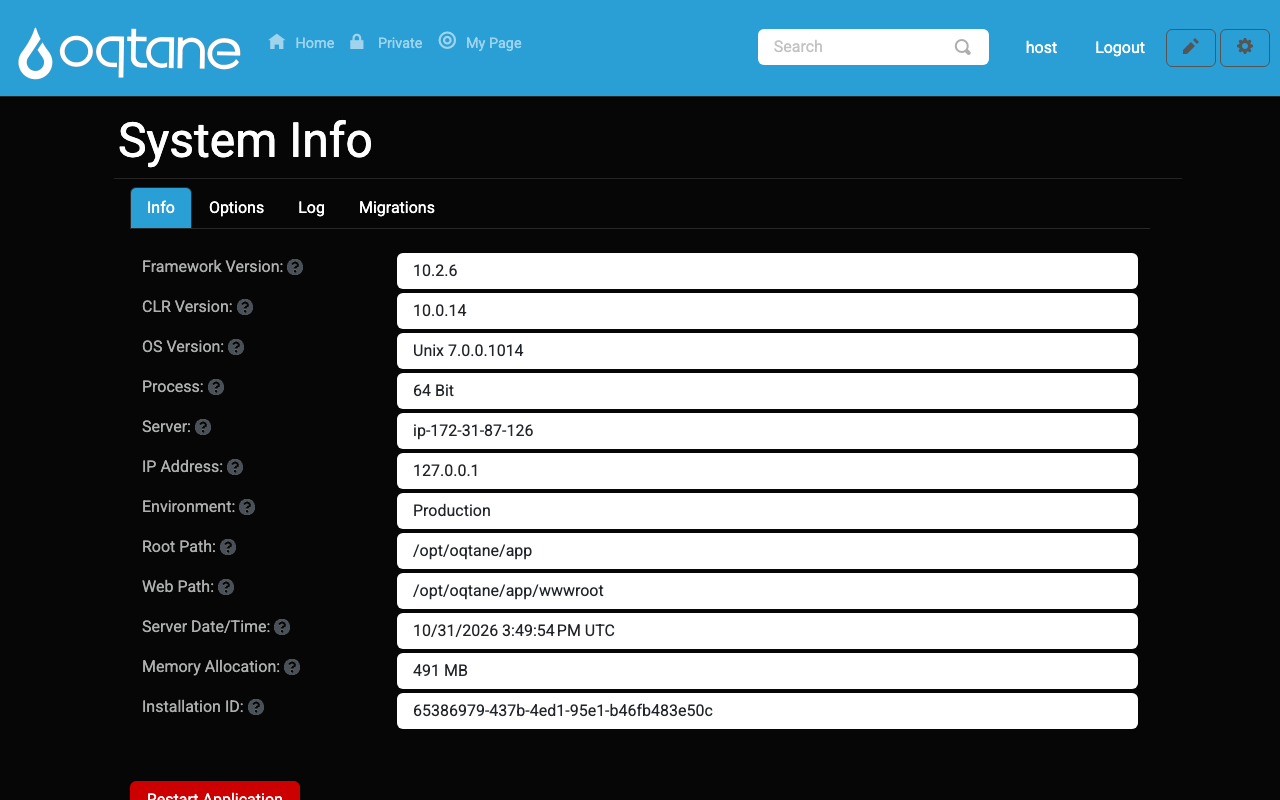Click the Oqtane logo
The image size is (1280, 800).
pos(130,53)
